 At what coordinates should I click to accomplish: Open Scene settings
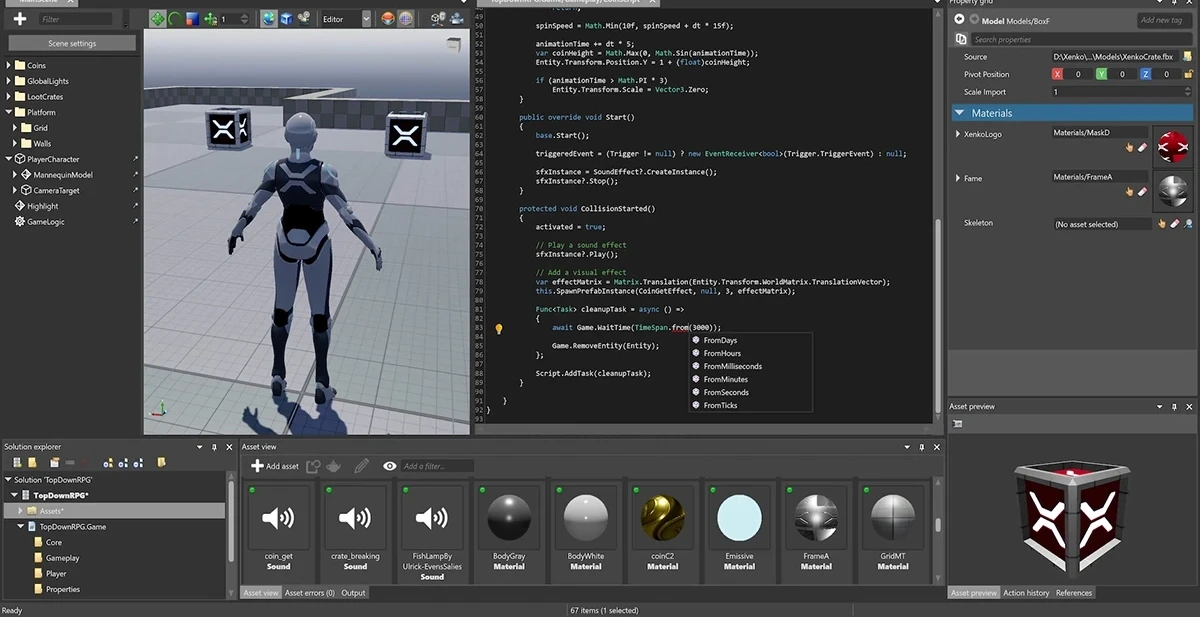pyautogui.click(x=72, y=43)
